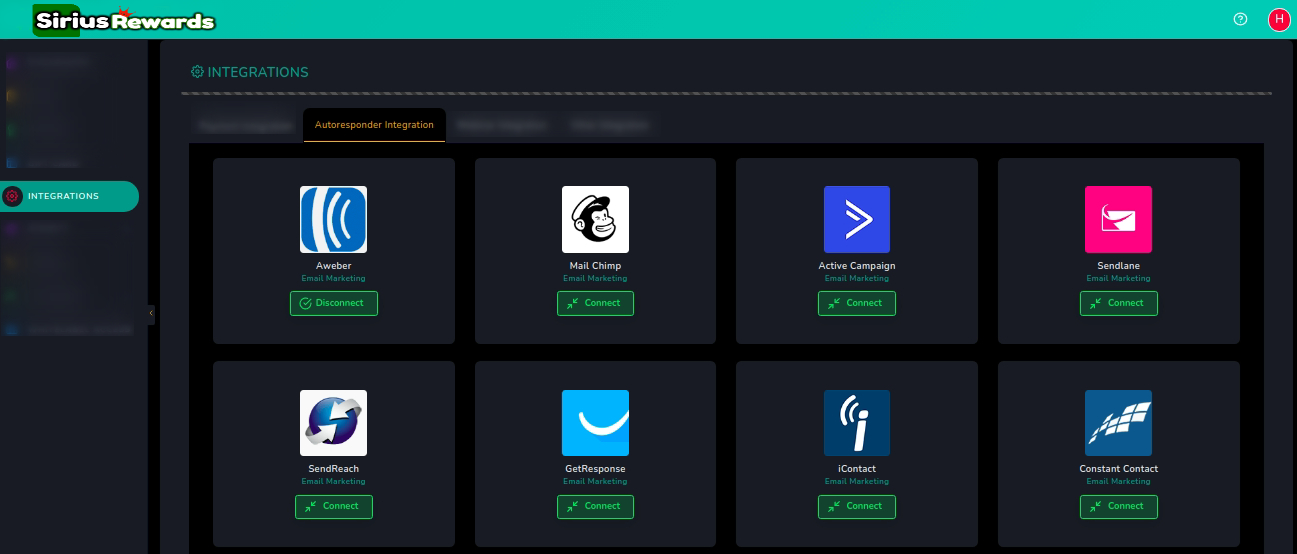Click the Active Campaign logo
The height and width of the screenshot is (554, 1297).
coord(857,219)
